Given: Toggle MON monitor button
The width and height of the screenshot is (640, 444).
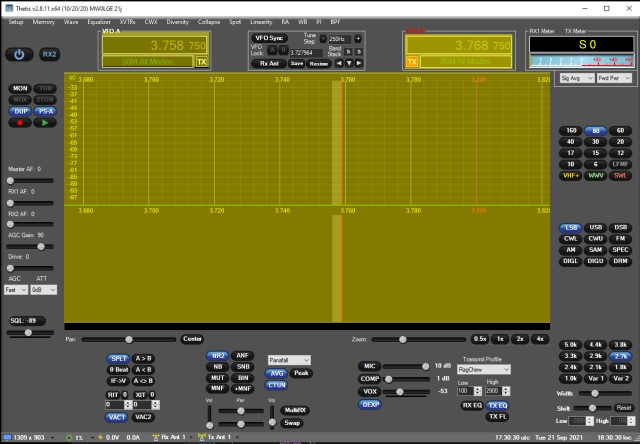Looking at the screenshot, I should [20, 88].
